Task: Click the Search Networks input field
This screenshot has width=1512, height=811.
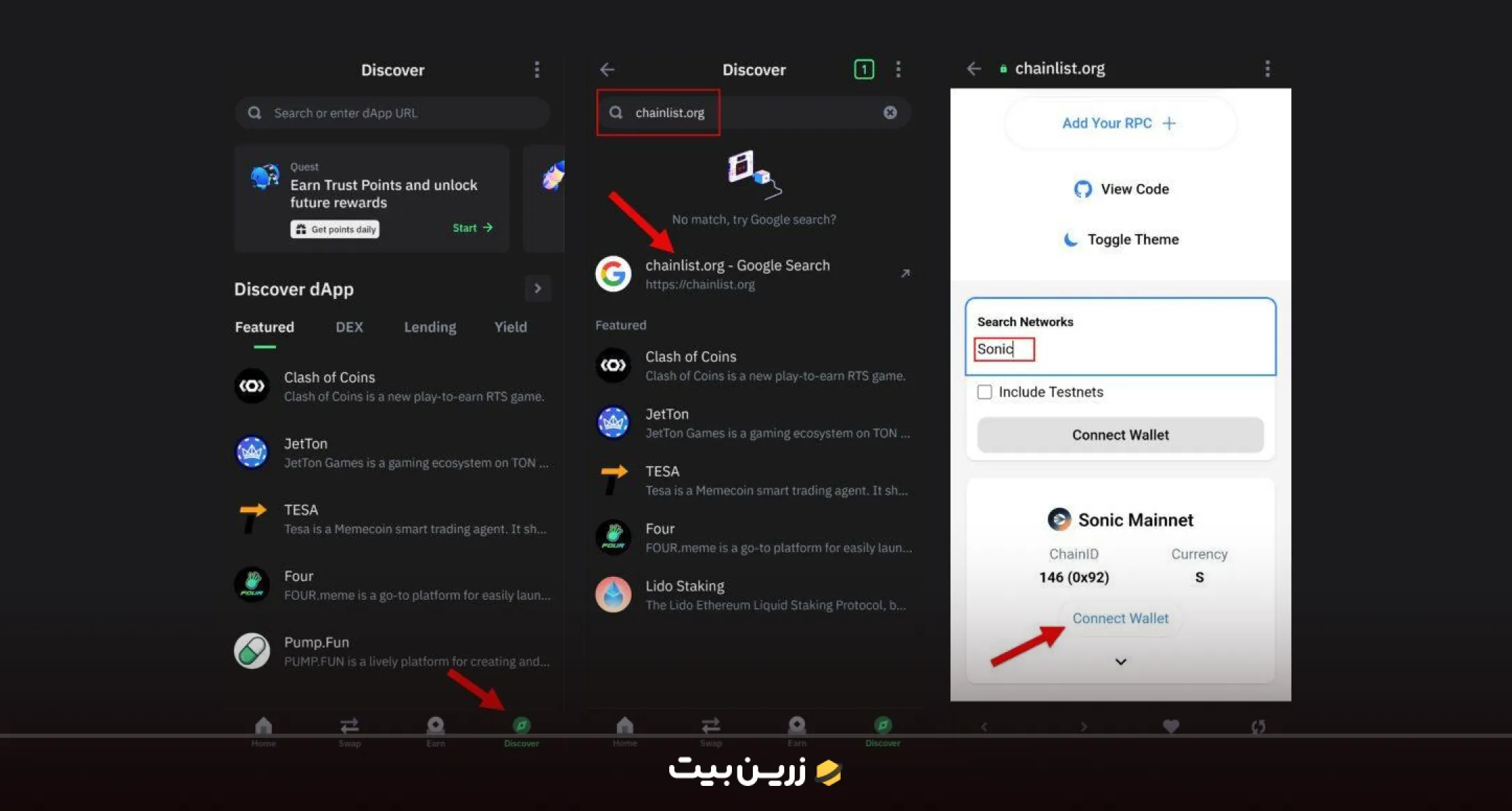Action: (1120, 349)
